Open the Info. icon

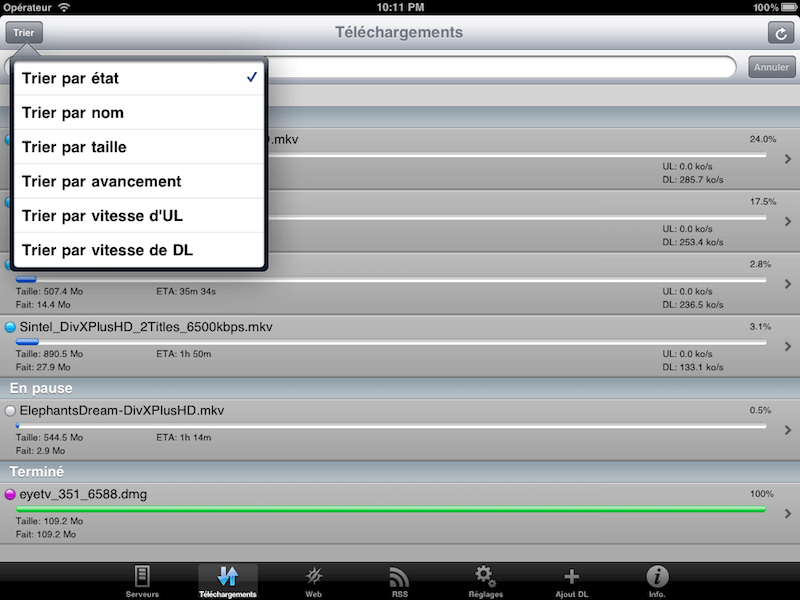click(657, 577)
